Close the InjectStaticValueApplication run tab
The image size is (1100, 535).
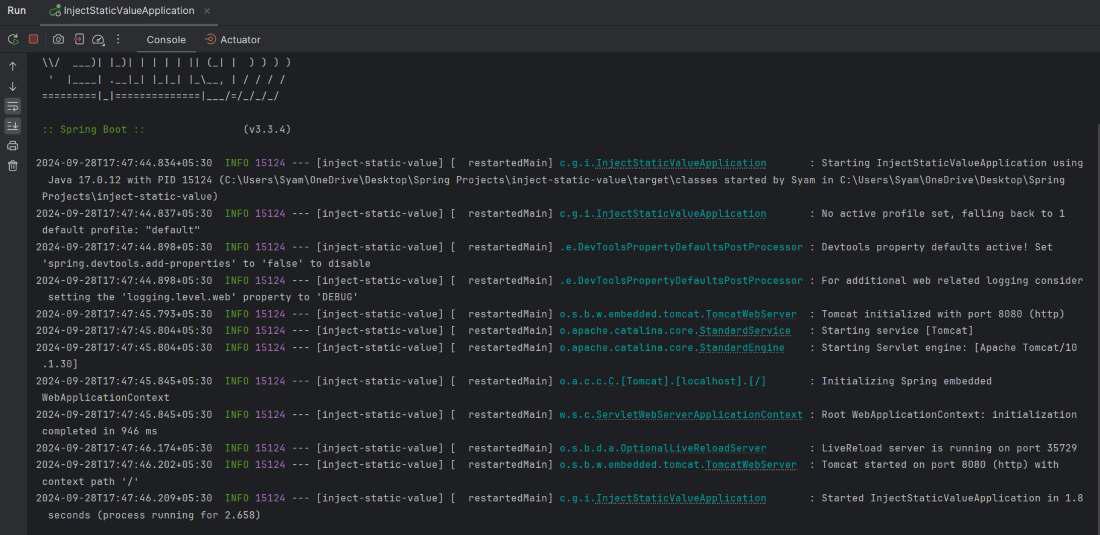[x=207, y=11]
